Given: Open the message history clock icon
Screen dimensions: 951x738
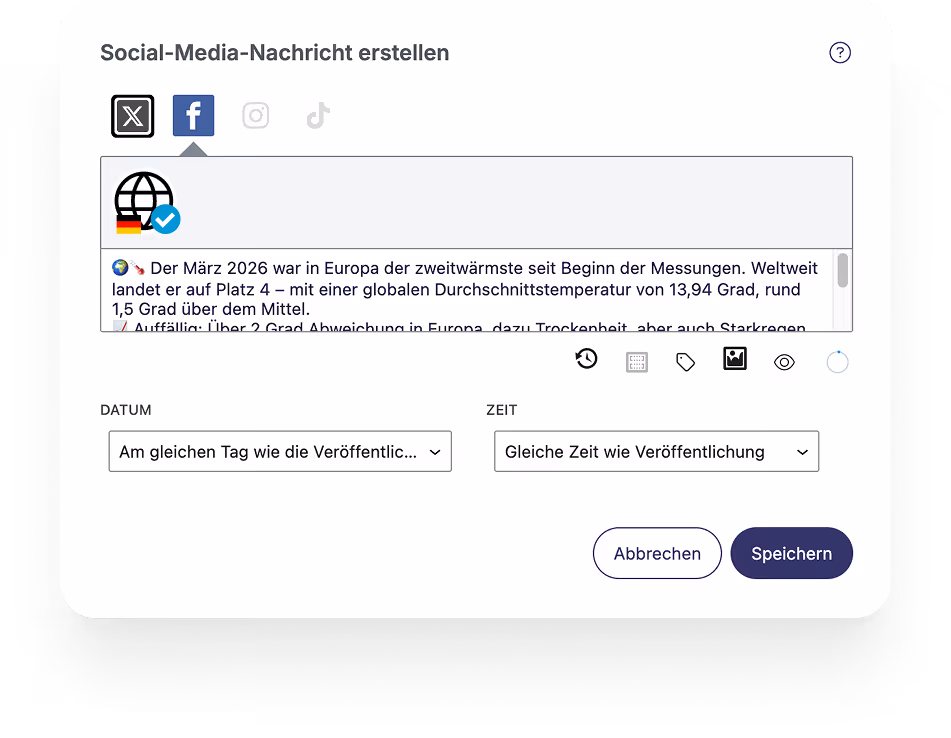Looking at the screenshot, I should [x=586, y=359].
